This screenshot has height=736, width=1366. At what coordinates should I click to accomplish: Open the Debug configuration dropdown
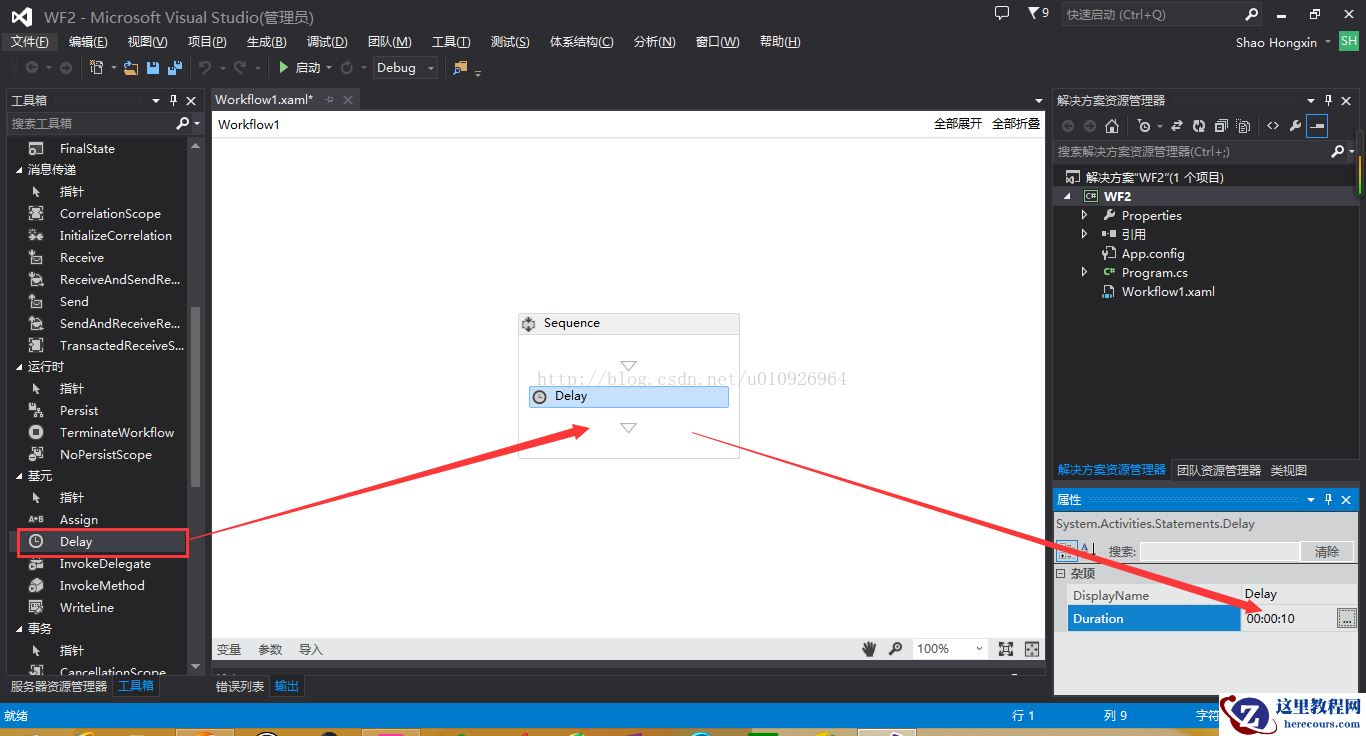(x=431, y=68)
